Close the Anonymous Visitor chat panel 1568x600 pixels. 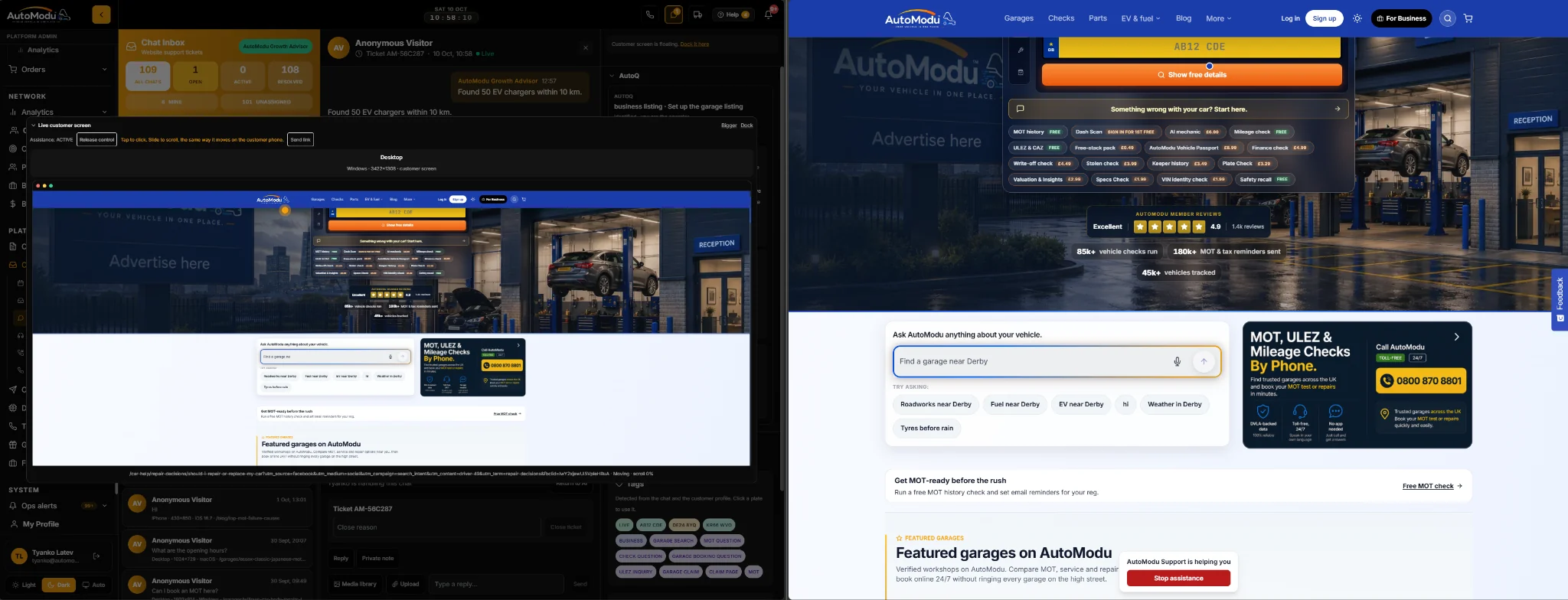coord(586,47)
